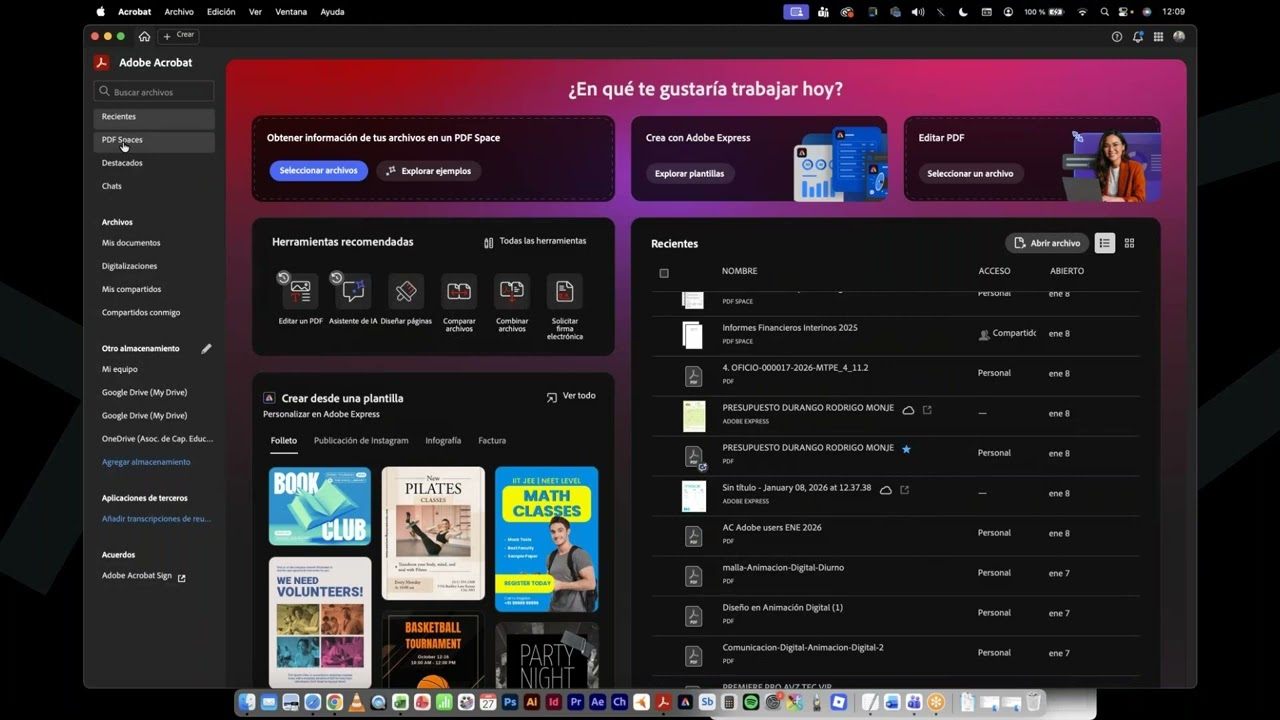
Task: Open Mis compartidos in the sidebar
Action: (x=131, y=289)
